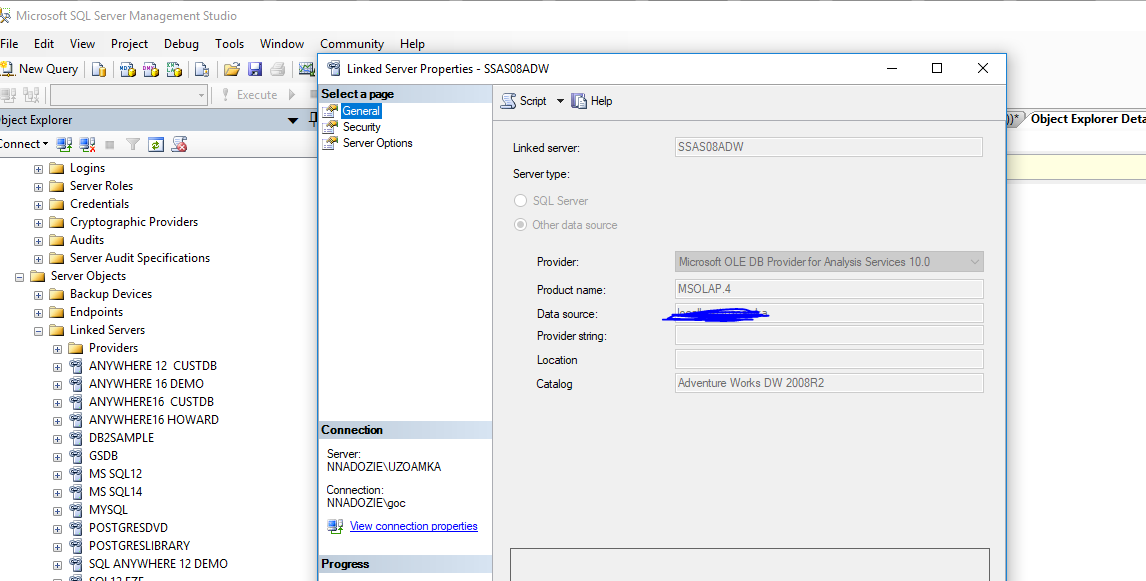Open the File menu

point(10,44)
